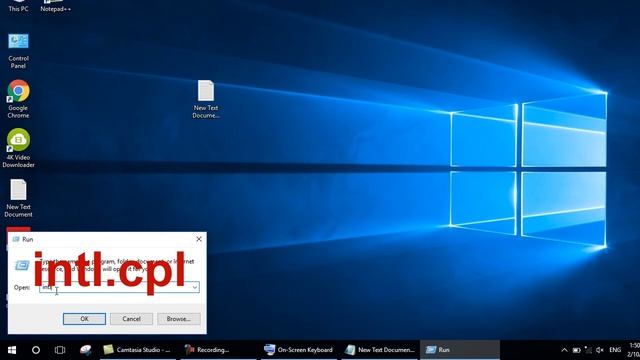Close the Run dialog with X
This screenshot has width=640, height=360.
pos(199,239)
